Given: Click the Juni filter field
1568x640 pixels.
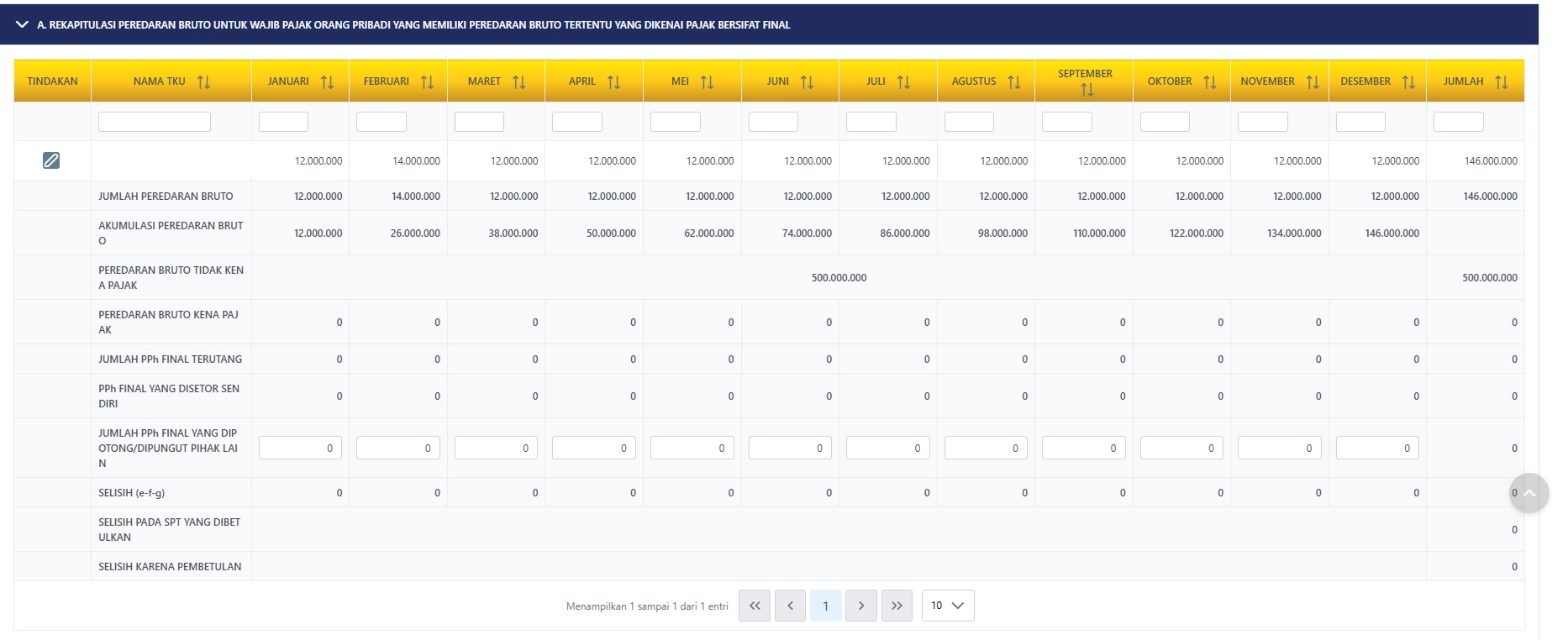Looking at the screenshot, I should tap(773, 122).
